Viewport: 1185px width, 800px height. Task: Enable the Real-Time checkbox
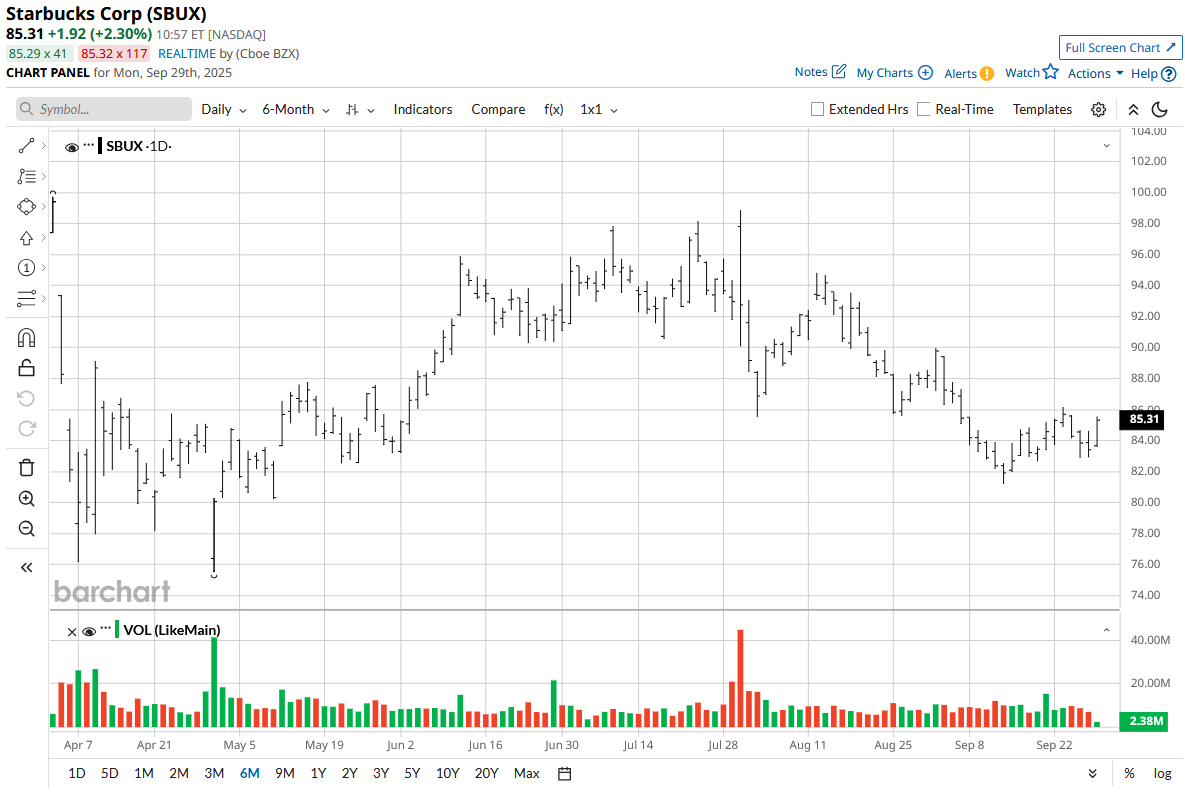point(924,110)
